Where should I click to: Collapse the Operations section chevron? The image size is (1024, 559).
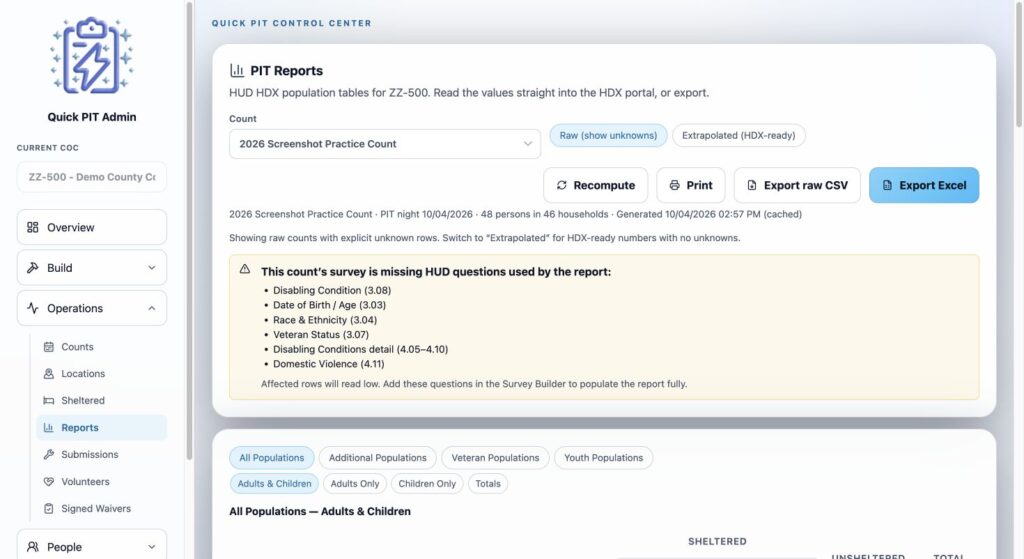pyautogui.click(x=152, y=308)
